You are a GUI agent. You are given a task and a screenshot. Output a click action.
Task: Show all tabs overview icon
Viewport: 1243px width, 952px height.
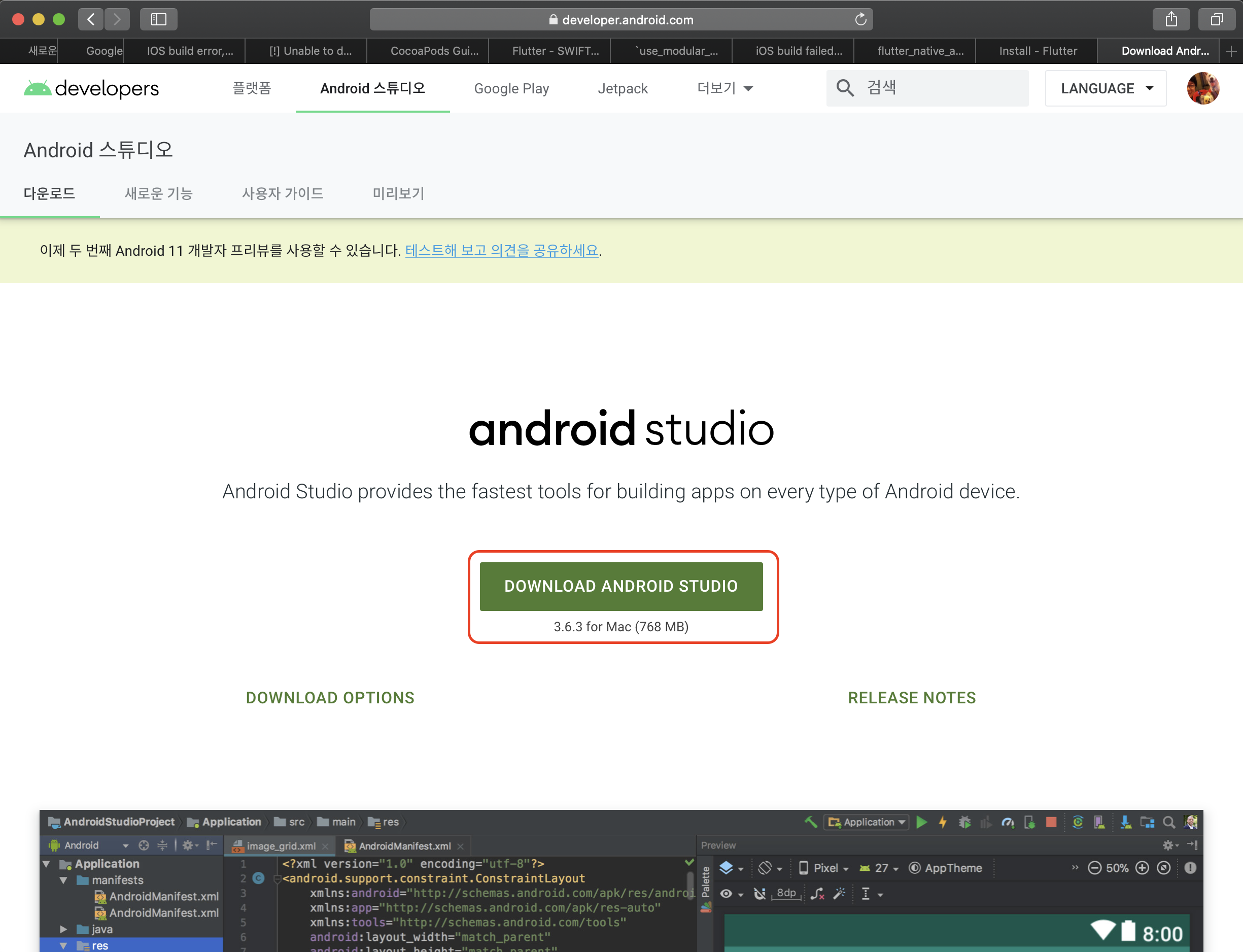click(x=1217, y=20)
